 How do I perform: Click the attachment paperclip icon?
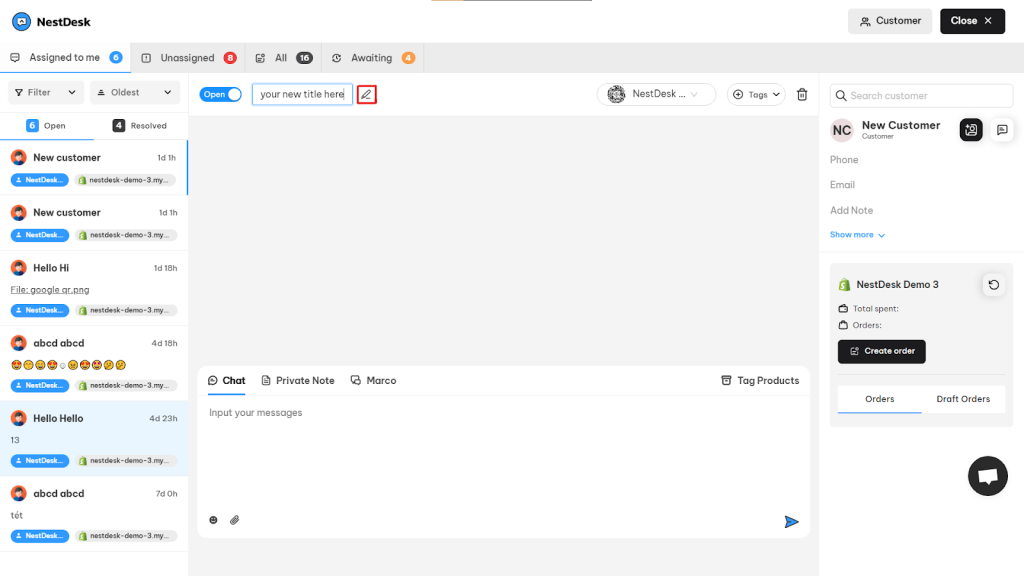pos(234,520)
